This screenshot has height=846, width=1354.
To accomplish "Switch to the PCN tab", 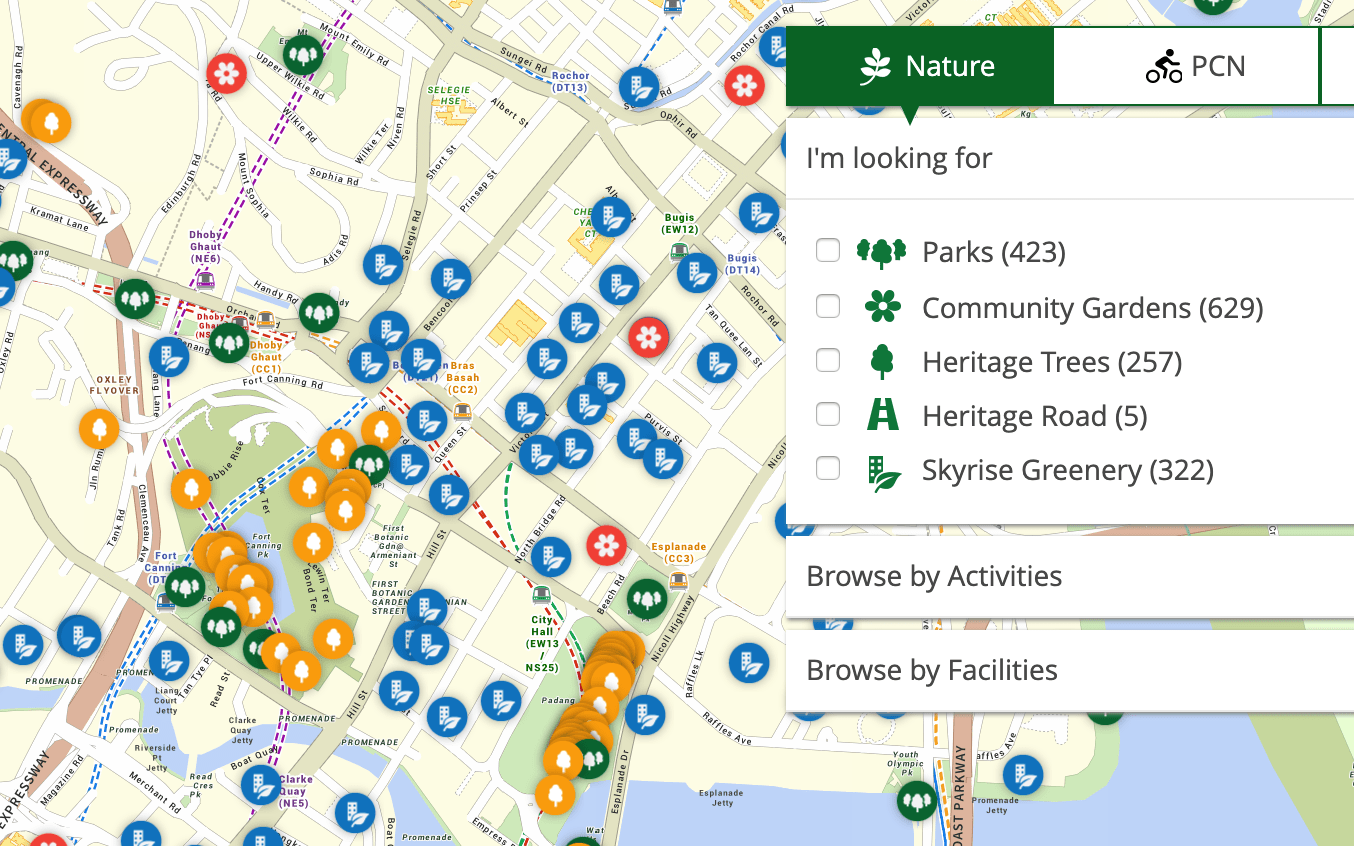I will click(x=1195, y=66).
